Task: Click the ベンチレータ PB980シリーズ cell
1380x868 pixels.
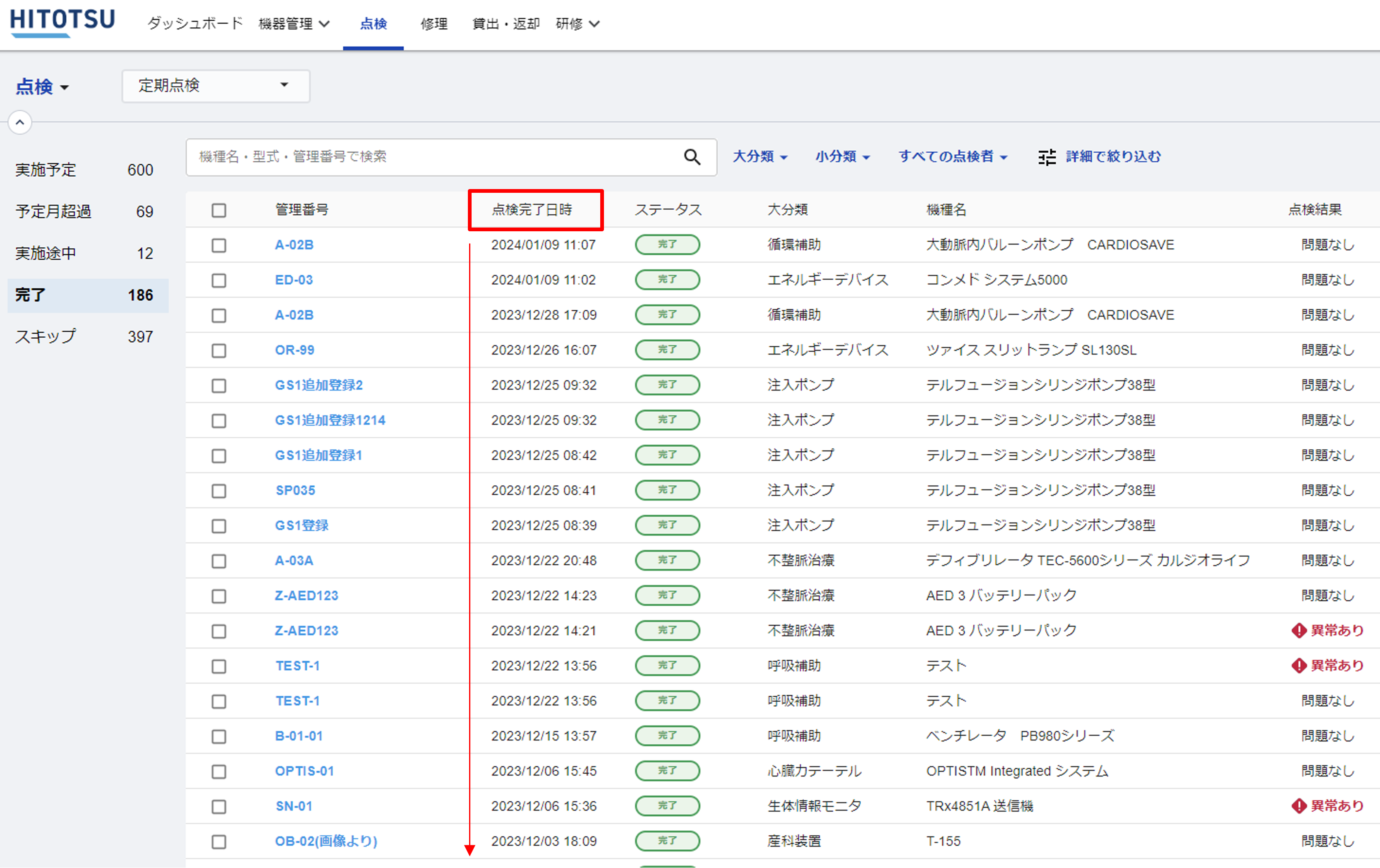Action: (1020, 736)
